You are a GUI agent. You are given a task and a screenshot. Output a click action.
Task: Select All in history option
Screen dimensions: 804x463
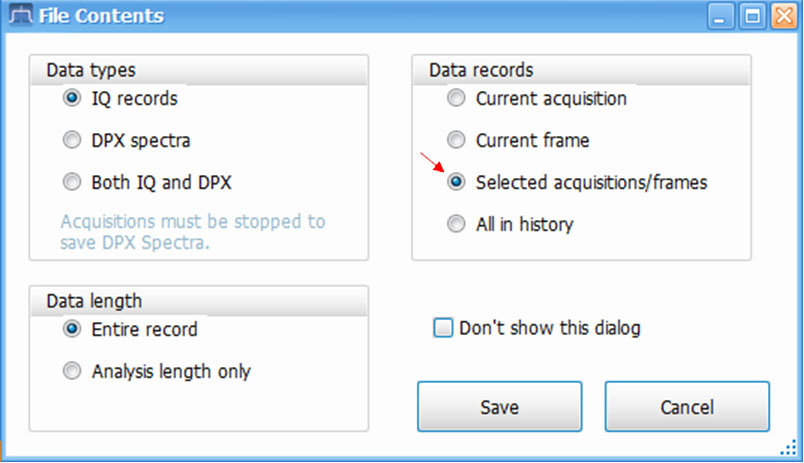pos(456,225)
